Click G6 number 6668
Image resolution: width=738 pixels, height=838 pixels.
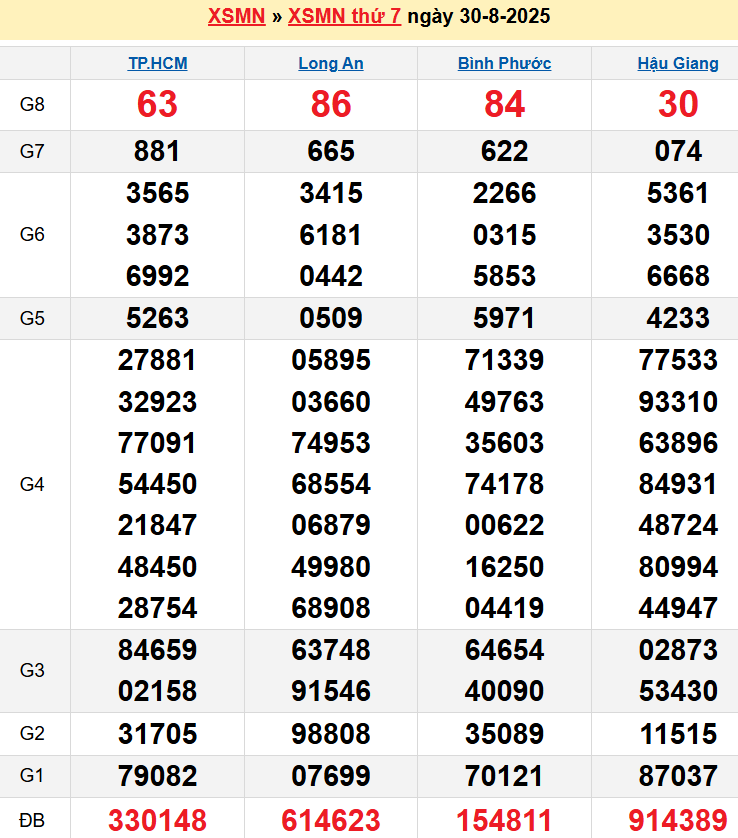tap(678, 276)
